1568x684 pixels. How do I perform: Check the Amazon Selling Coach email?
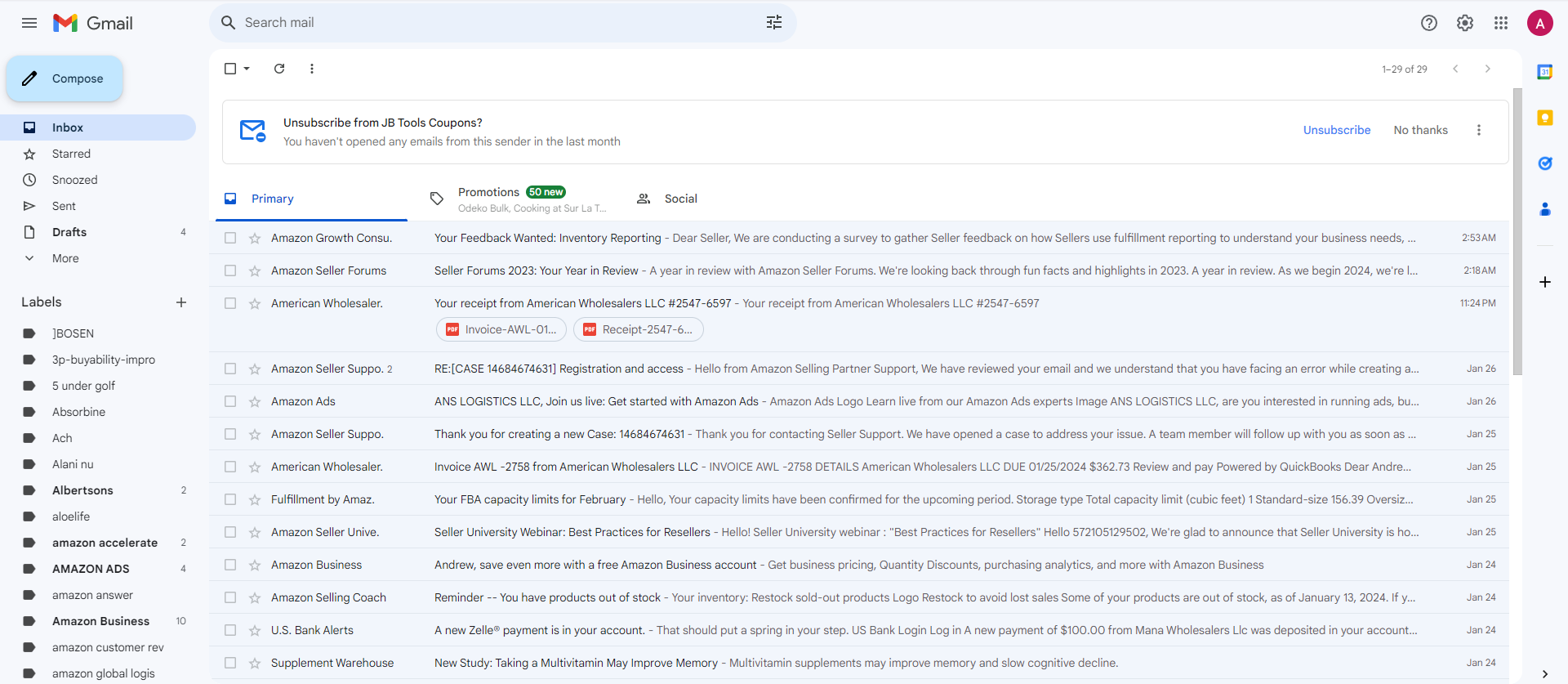pos(230,597)
